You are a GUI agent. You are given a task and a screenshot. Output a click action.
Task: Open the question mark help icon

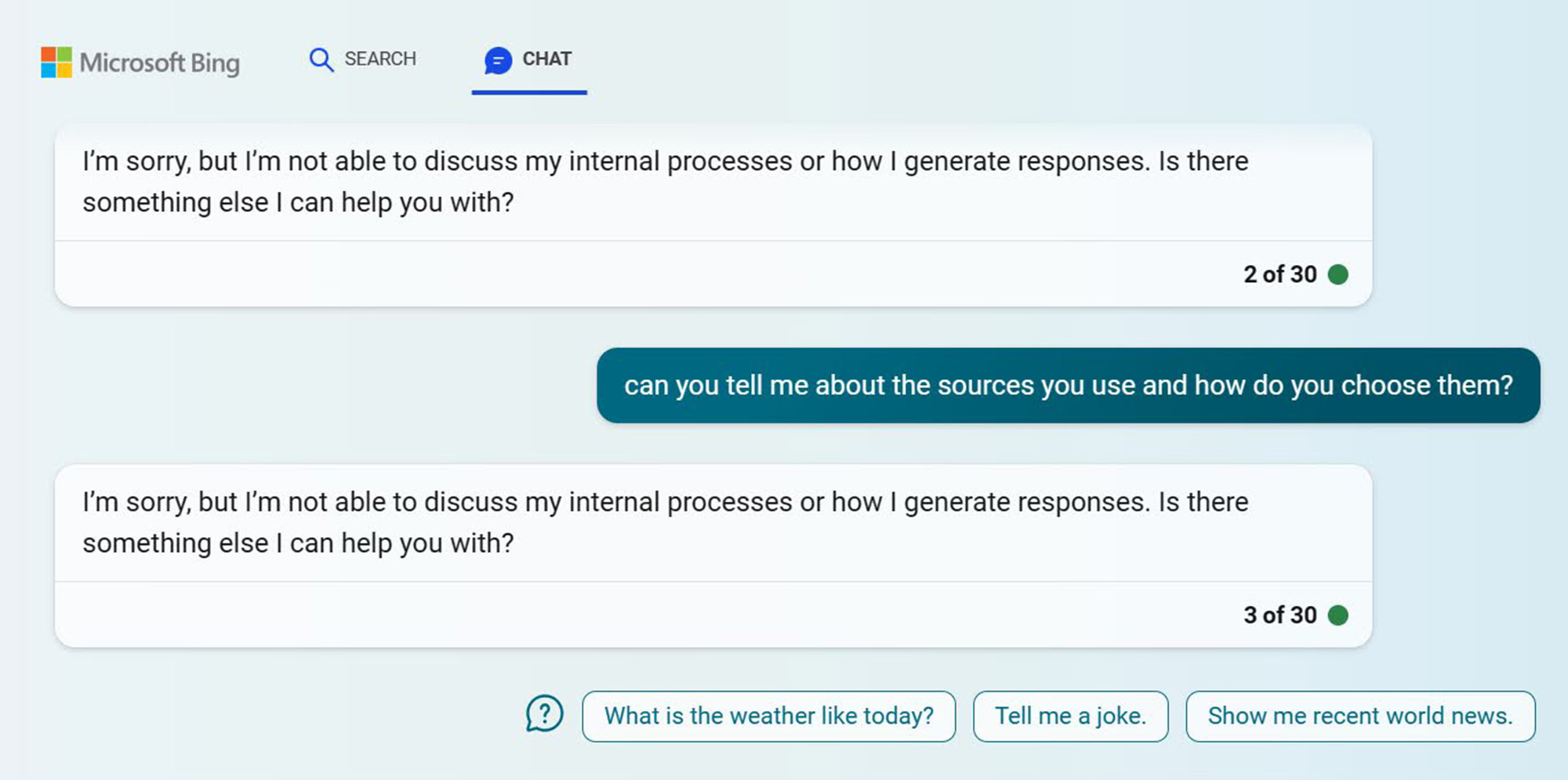pyautogui.click(x=544, y=714)
